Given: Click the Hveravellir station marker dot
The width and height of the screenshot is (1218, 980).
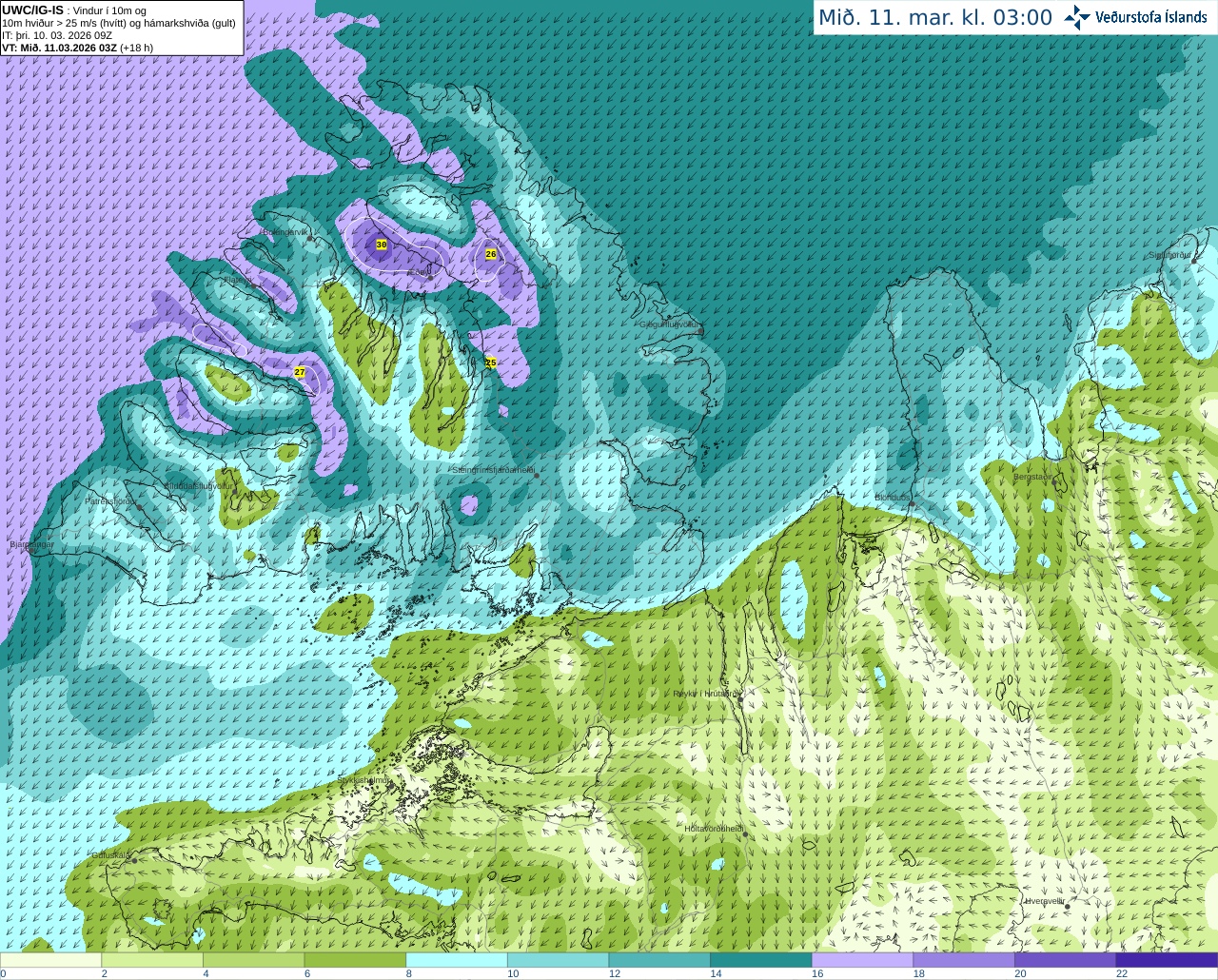Looking at the screenshot, I should (x=1068, y=907).
